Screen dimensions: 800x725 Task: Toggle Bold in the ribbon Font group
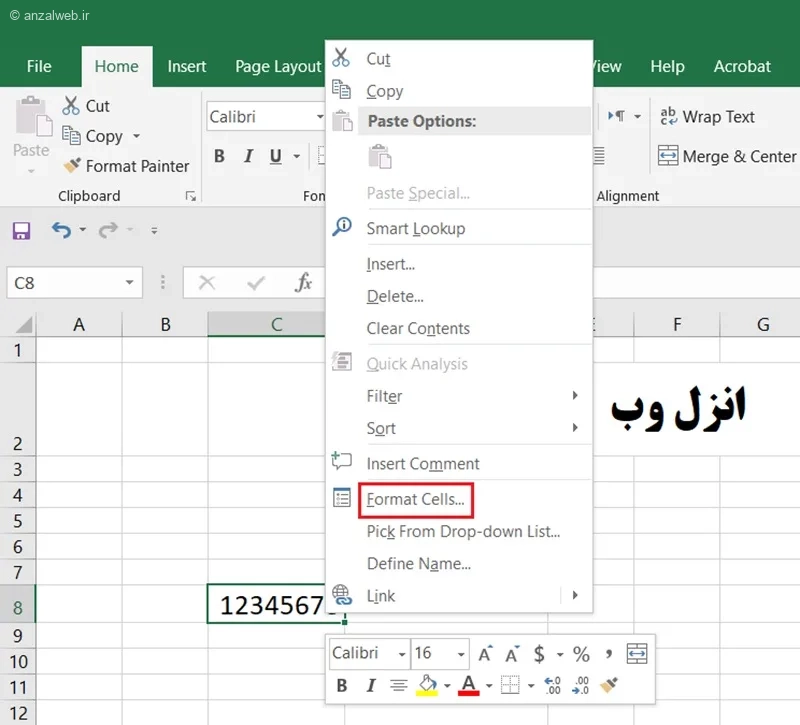219,156
